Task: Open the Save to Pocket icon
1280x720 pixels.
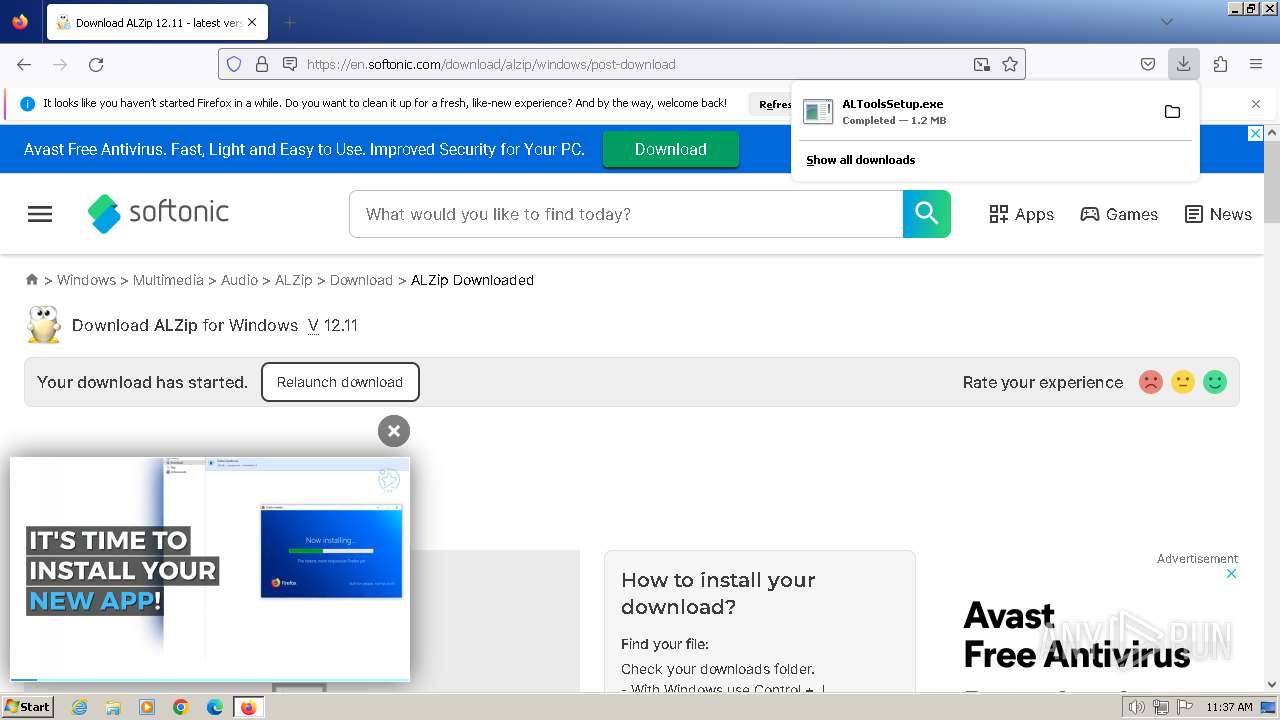Action: pyautogui.click(x=1148, y=64)
